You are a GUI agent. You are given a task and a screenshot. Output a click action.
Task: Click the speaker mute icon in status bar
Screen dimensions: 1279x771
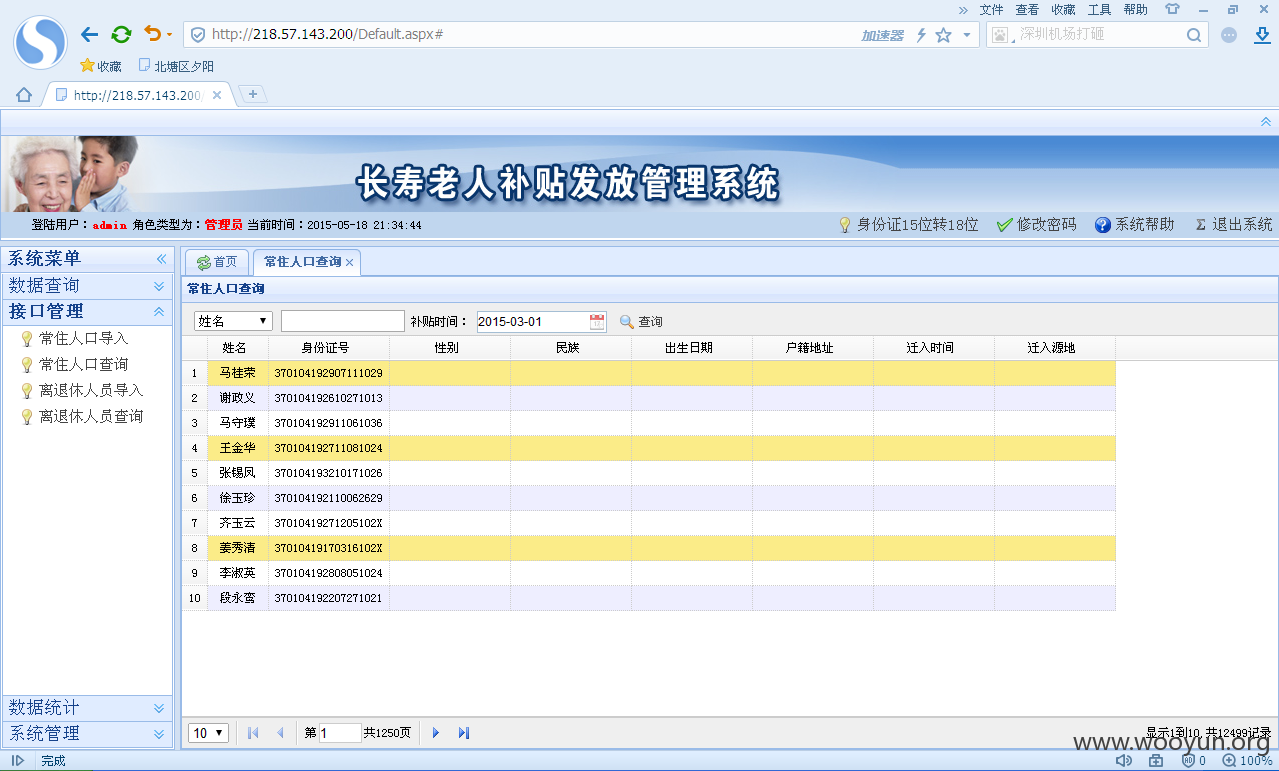pos(1124,761)
